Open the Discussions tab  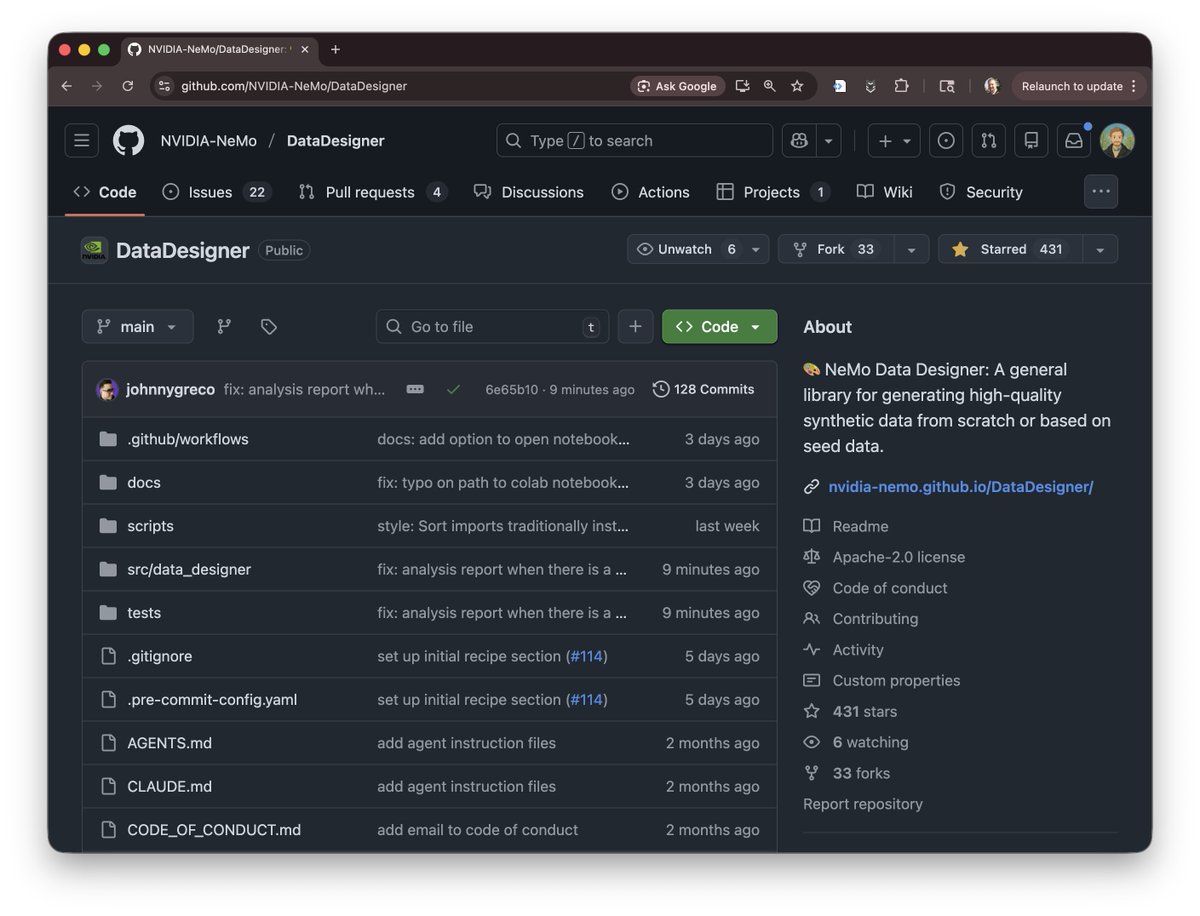[x=529, y=192]
